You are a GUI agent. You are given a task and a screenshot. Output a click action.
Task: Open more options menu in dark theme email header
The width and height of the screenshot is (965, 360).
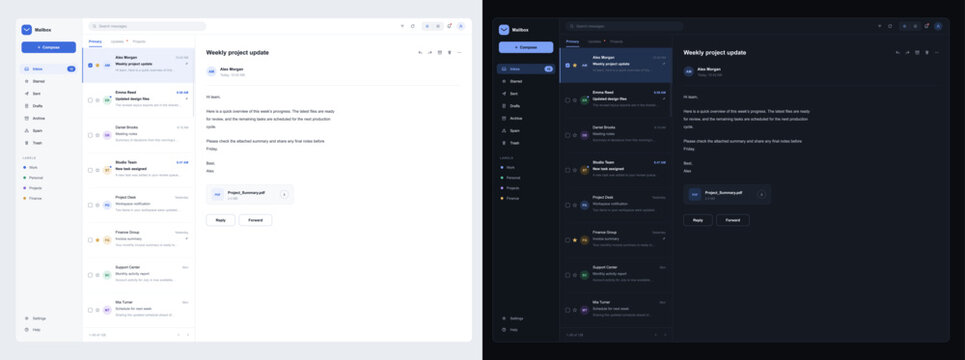tap(937, 53)
